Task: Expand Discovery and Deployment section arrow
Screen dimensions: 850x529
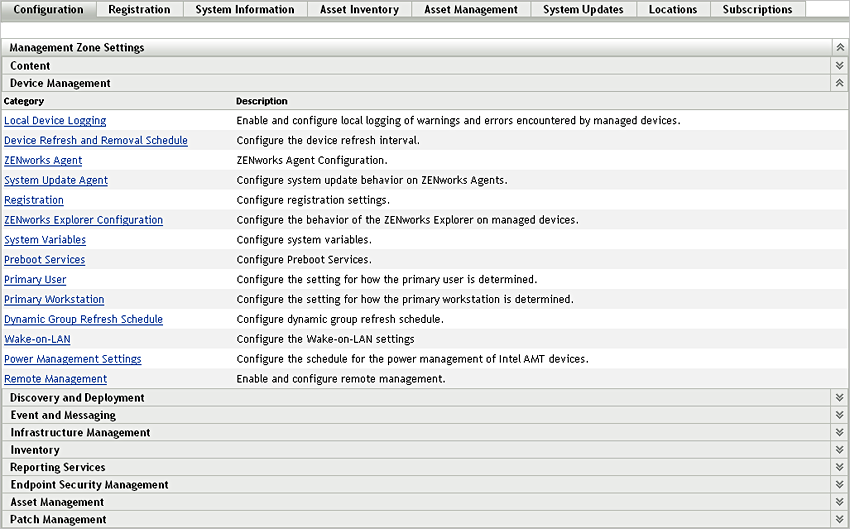Action: [x=839, y=398]
